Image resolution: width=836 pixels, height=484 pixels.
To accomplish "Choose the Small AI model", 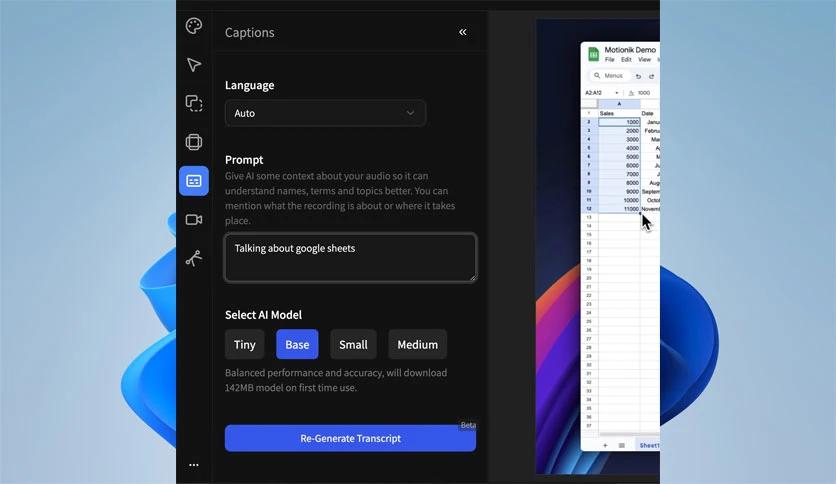I will 353,344.
